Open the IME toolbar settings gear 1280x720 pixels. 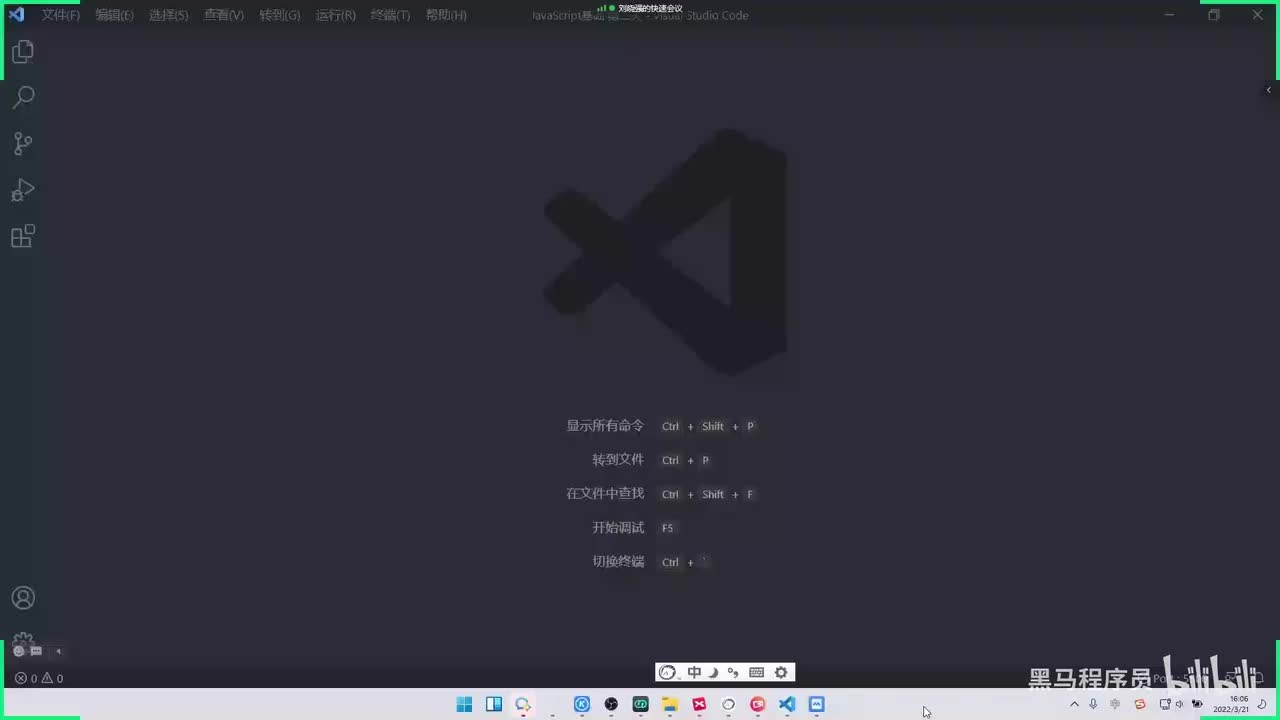click(781, 672)
